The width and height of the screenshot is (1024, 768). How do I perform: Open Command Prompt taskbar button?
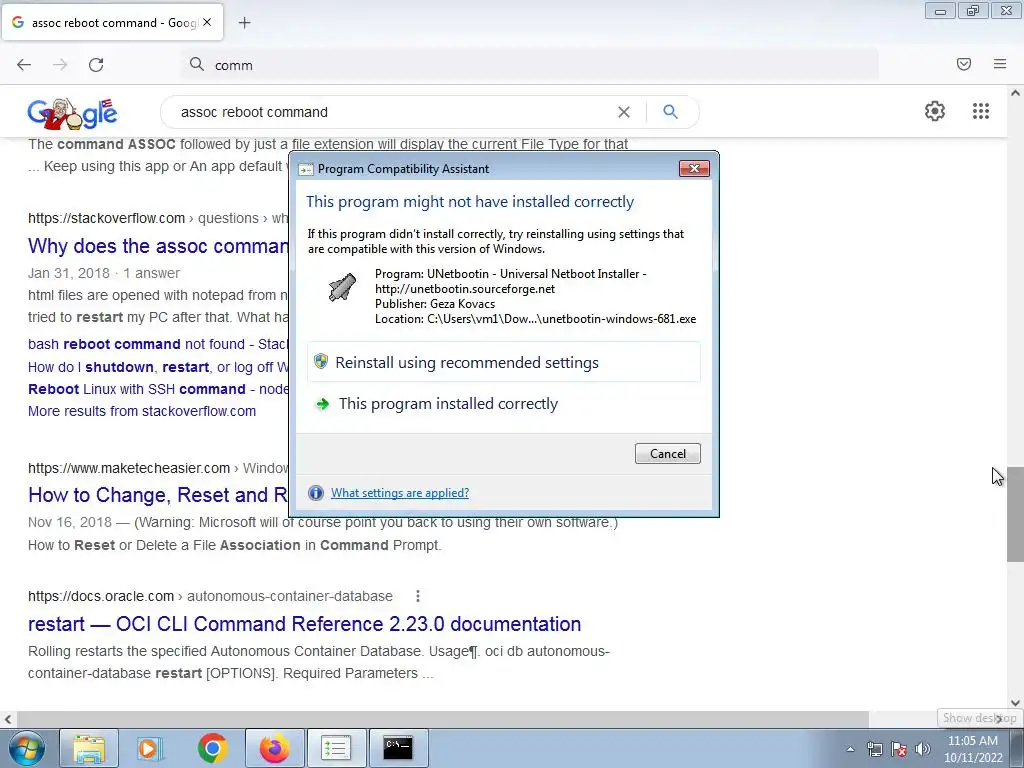[x=398, y=748]
